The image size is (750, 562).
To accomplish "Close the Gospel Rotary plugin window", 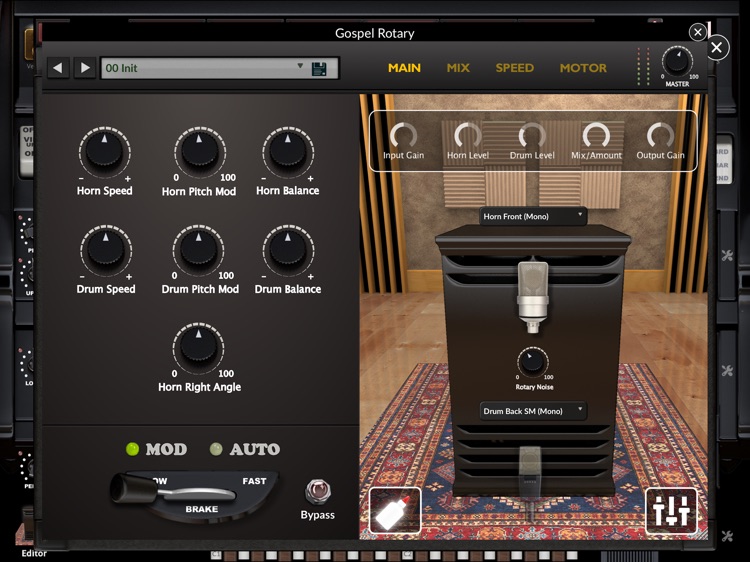I will tap(697, 32).
